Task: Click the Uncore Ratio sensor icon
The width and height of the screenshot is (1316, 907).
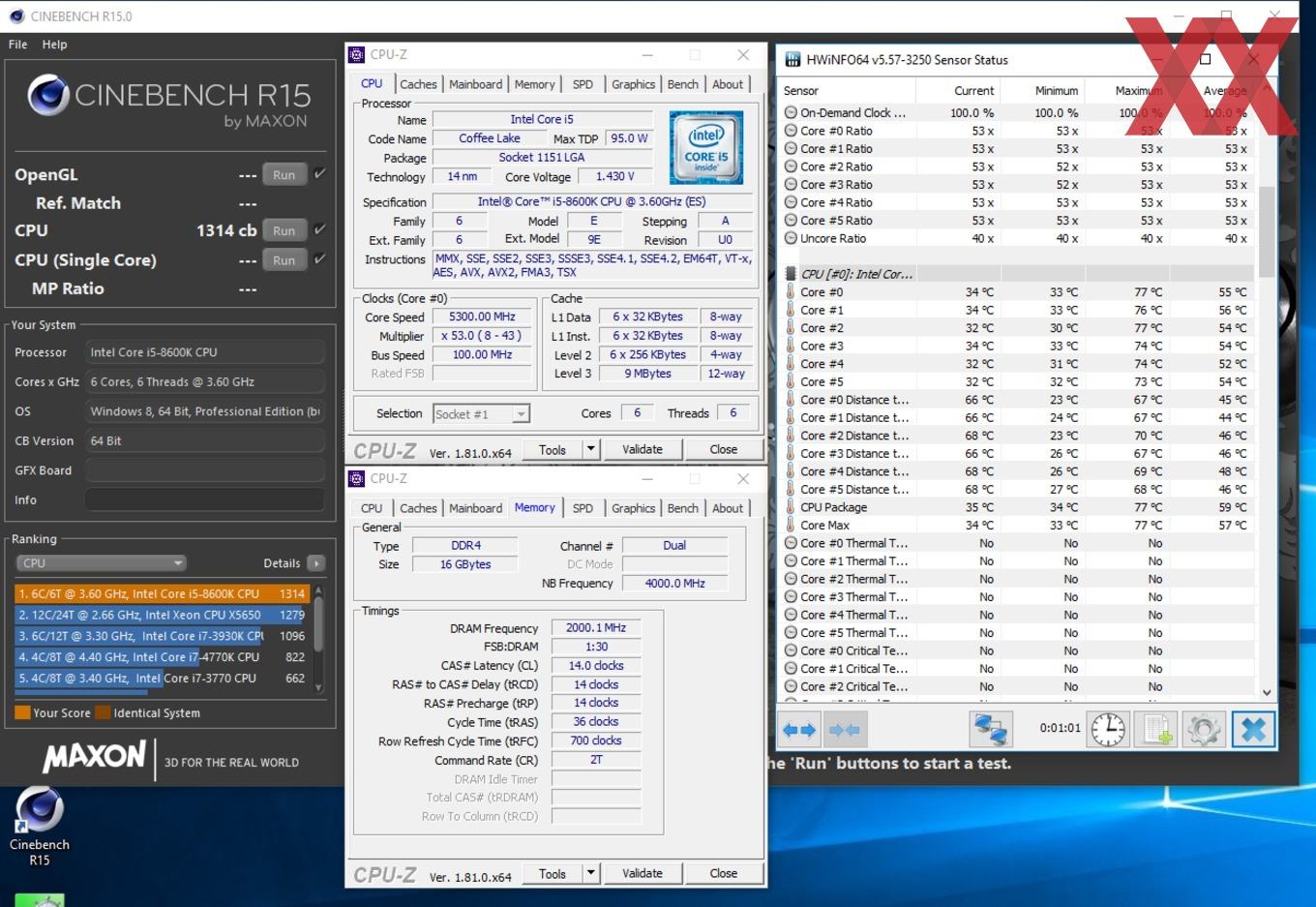Action: pos(791,238)
